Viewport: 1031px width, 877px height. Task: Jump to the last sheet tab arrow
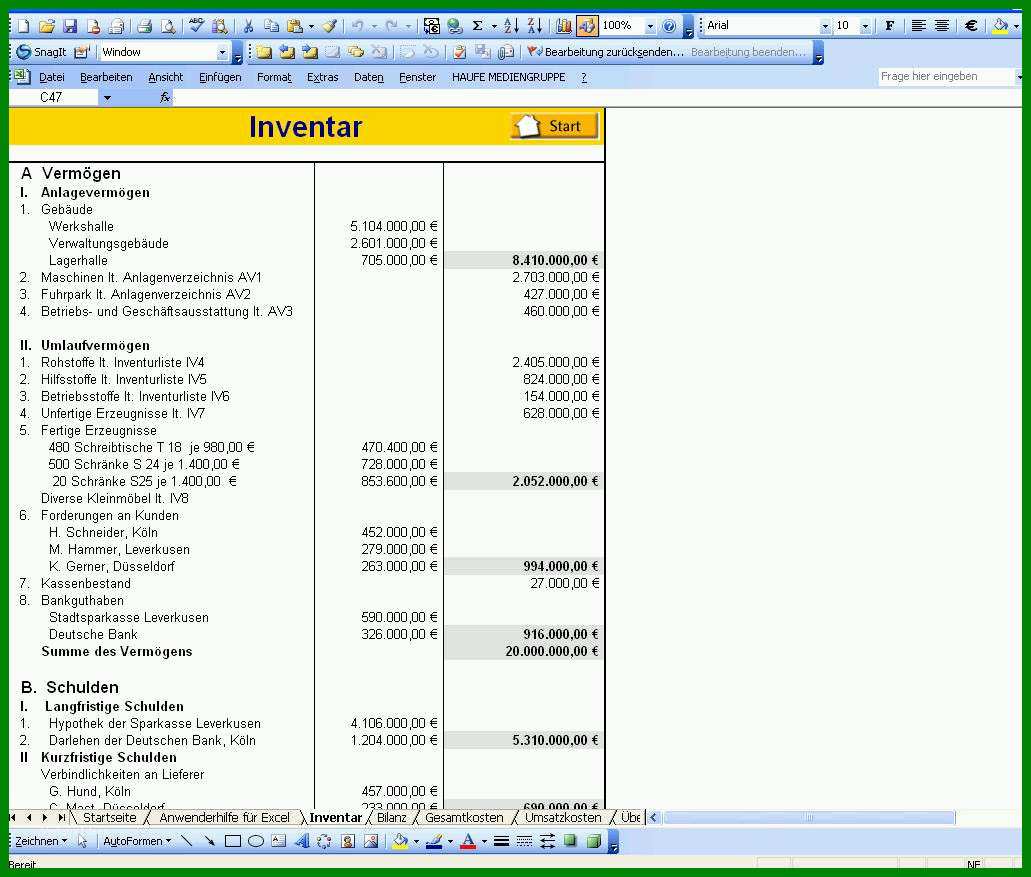pyautogui.click(x=61, y=817)
